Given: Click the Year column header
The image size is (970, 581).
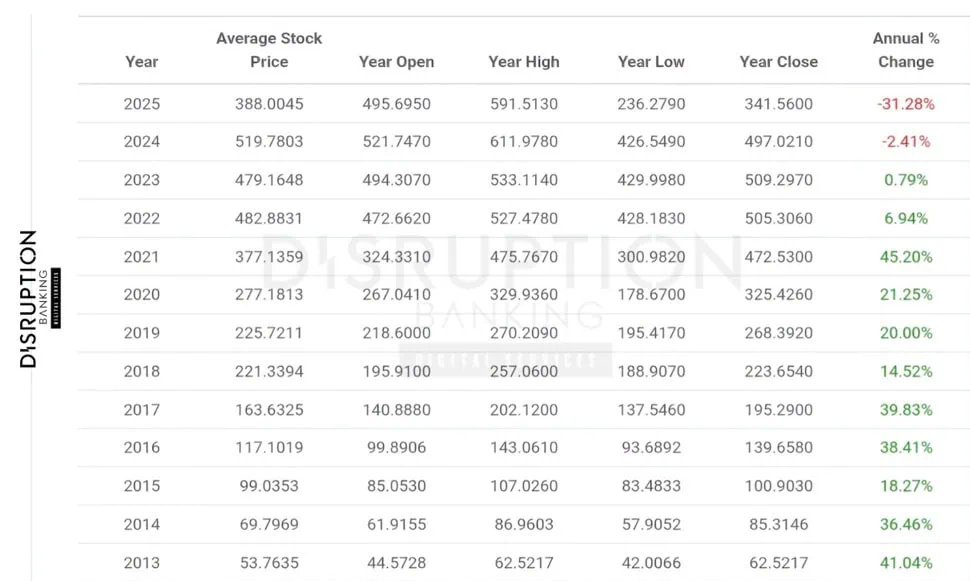Looking at the screenshot, I should (x=142, y=62).
